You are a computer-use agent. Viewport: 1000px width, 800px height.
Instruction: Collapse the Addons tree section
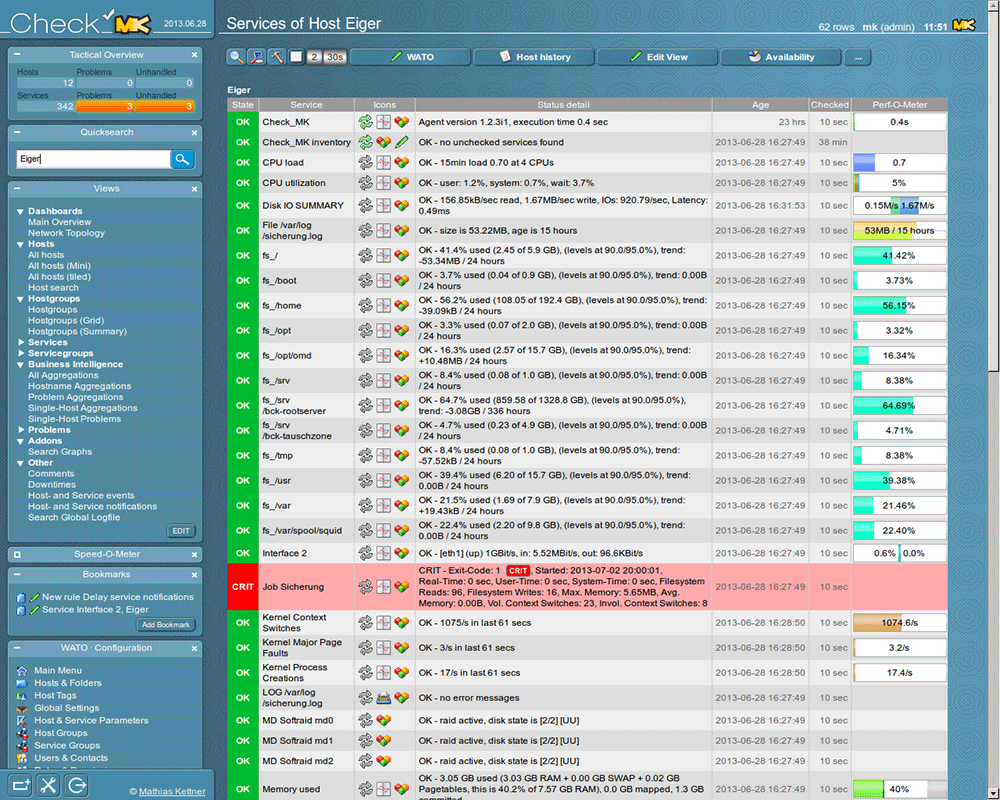point(20,441)
